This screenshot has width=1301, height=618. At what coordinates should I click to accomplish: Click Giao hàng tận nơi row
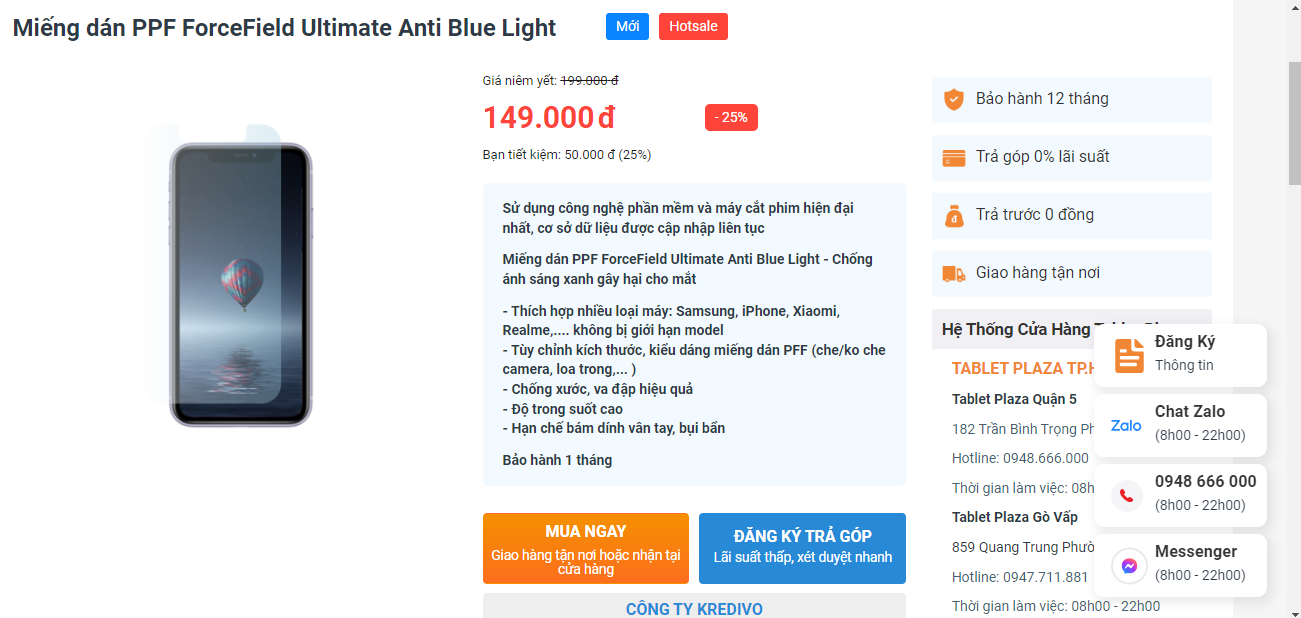pos(1072,273)
